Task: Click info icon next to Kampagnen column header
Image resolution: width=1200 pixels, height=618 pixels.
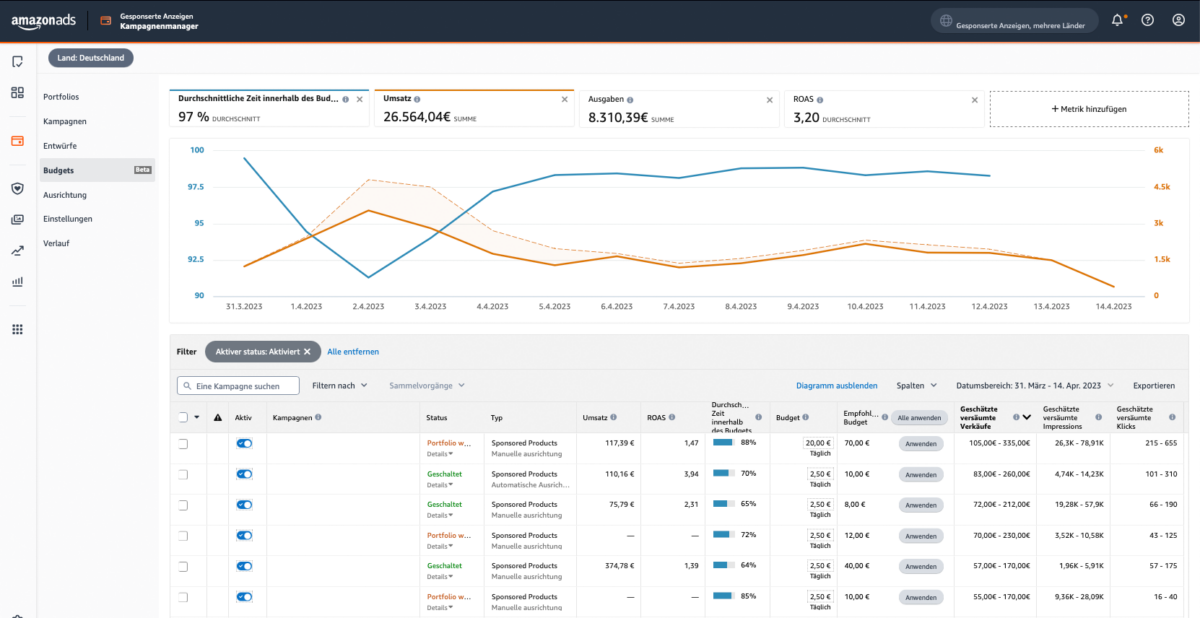Action: point(318,417)
